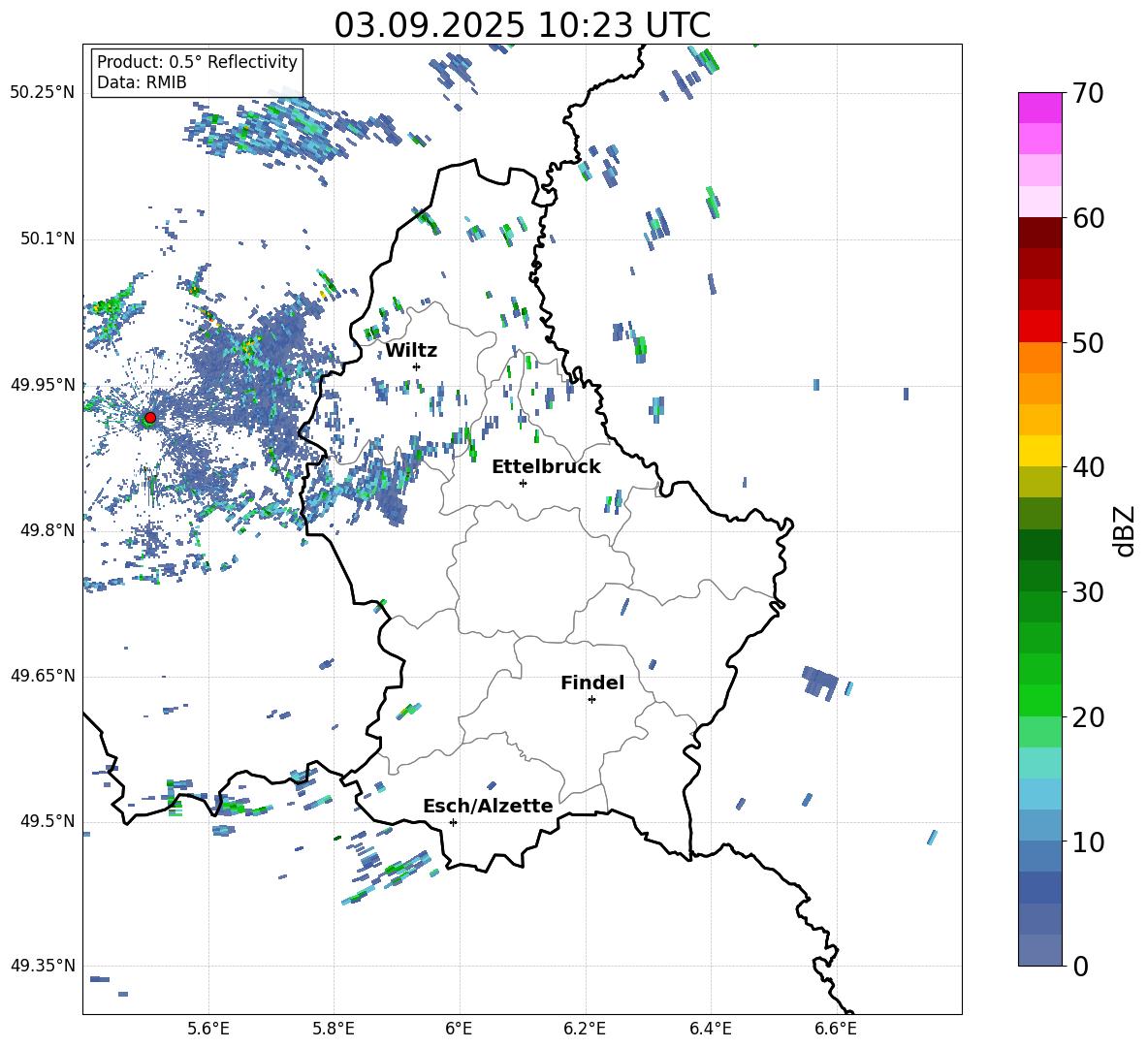Click the 6°E longitude label

(x=459, y=1029)
